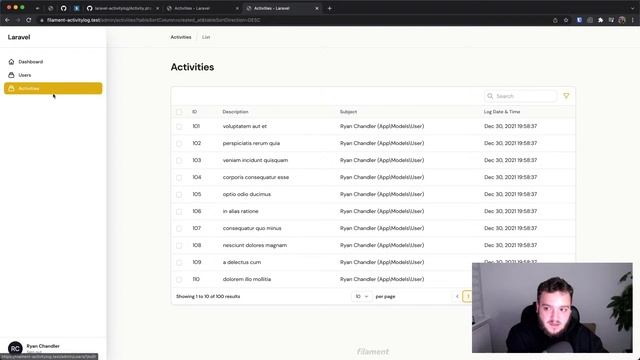Open the browser three-dot menu
This screenshot has height=360, width=640.
[x=633, y=20]
